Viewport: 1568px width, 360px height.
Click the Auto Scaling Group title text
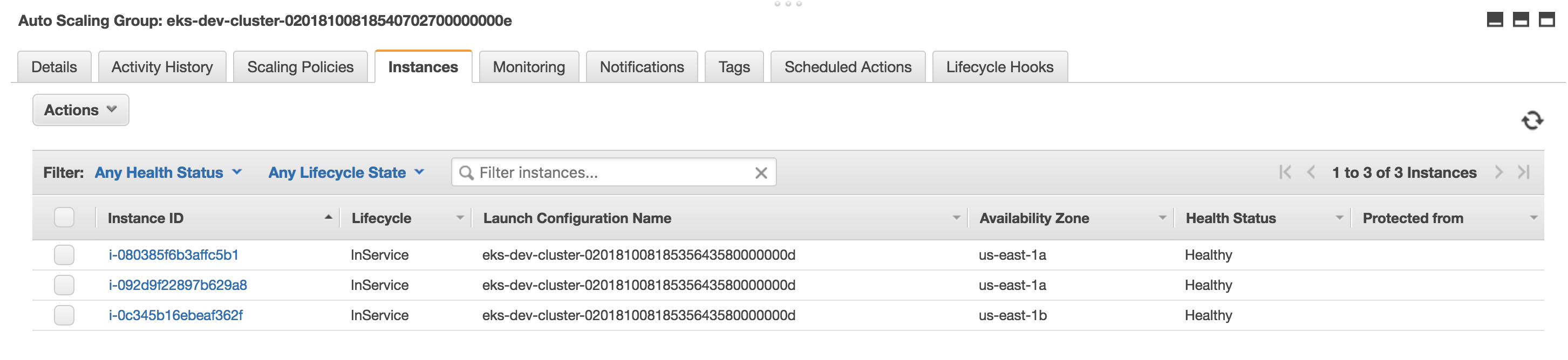(x=265, y=20)
